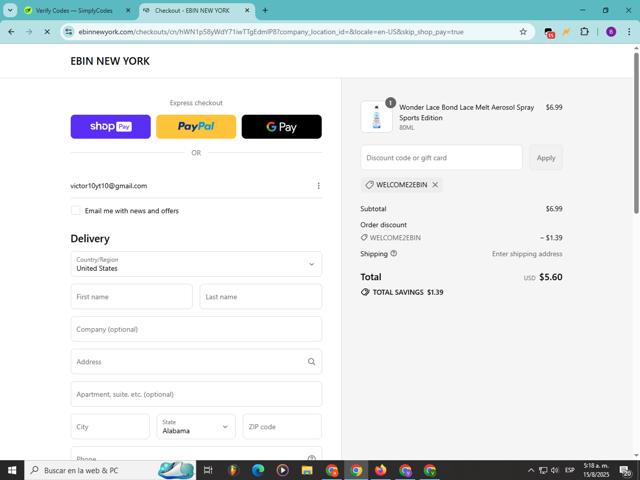Image resolution: width=640 pixels, height=480 pixels.
Task: Open the Extensions puzzle icon
Action: [x=584, y=31]
